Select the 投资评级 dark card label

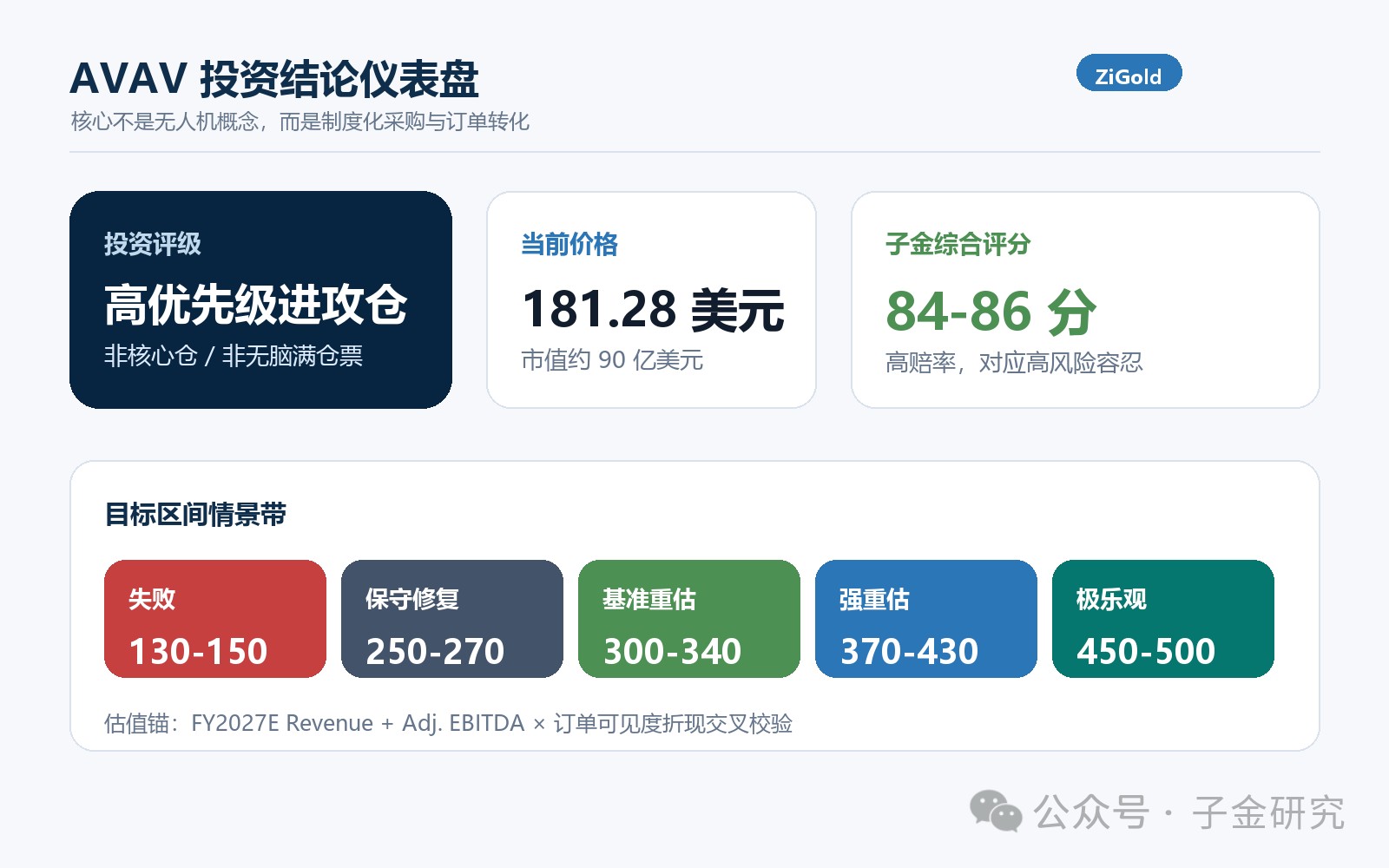[153, 244]
